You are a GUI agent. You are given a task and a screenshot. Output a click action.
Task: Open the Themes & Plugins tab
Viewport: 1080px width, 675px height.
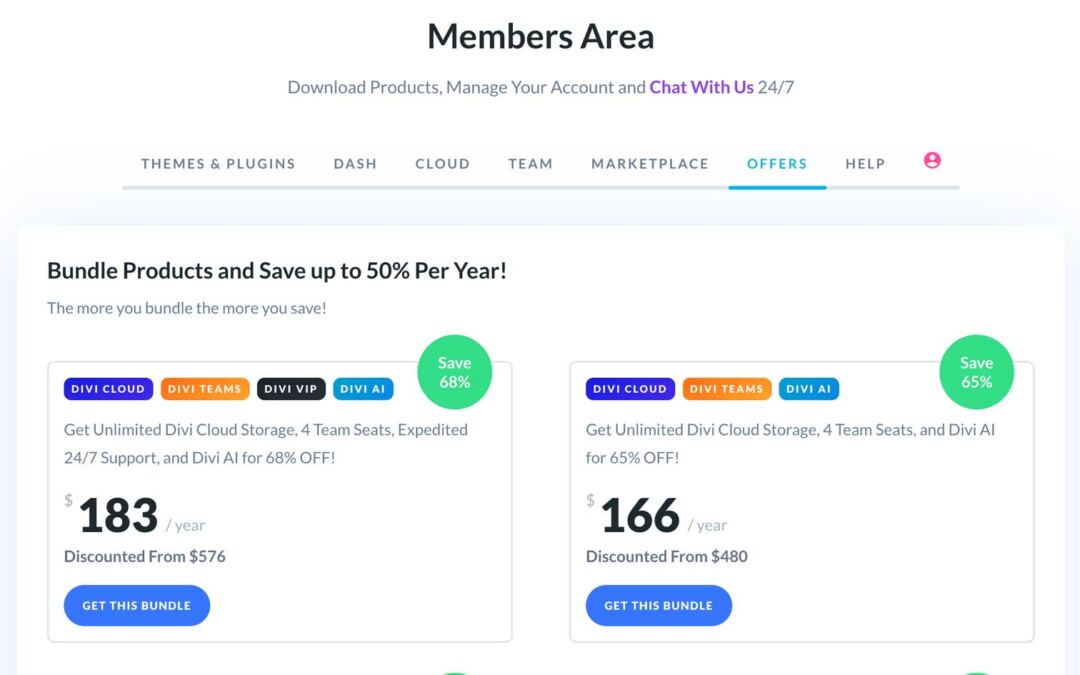(218, 164)
